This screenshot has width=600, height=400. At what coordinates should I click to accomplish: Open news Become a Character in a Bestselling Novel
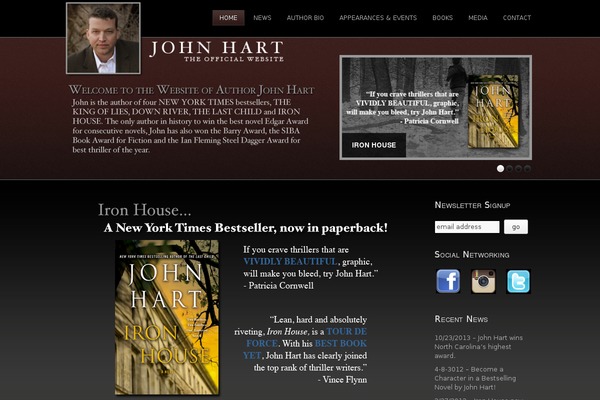click(x=475, y=378)
